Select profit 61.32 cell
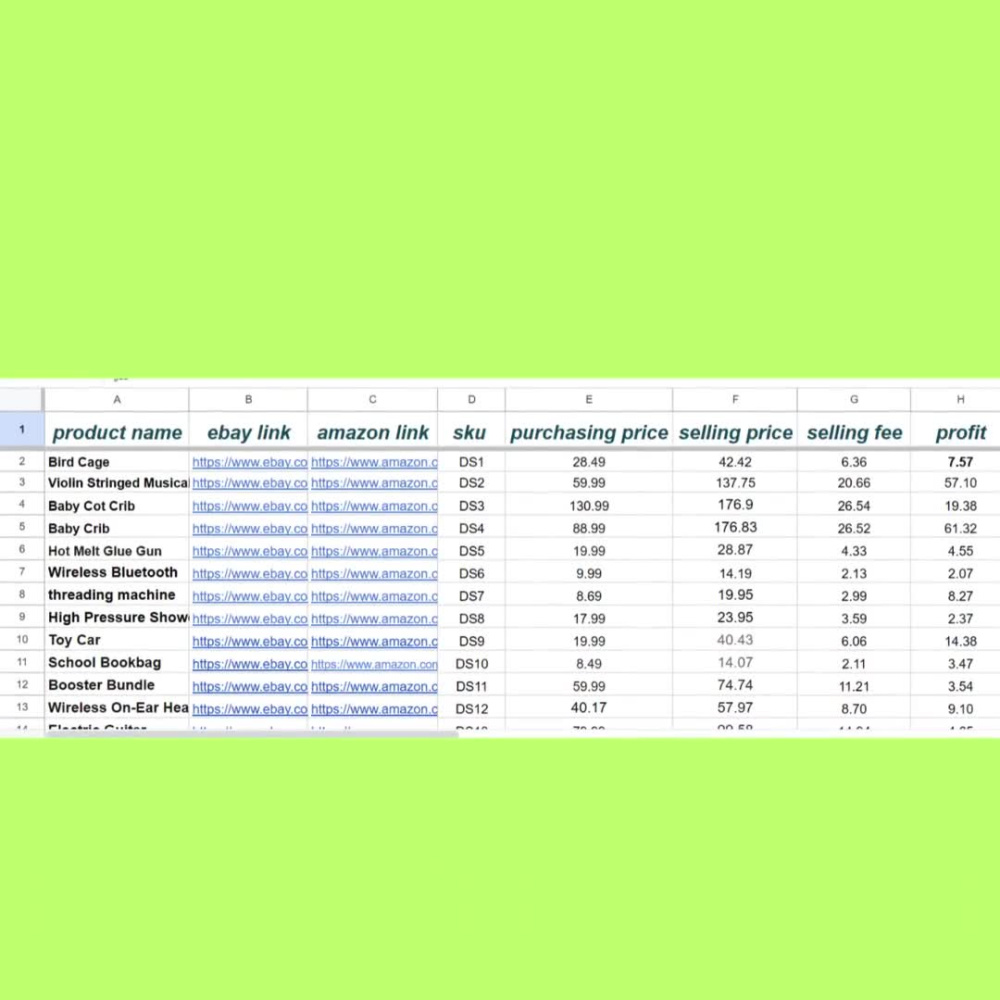The image size is (1000, 1000). click(956, 528)
